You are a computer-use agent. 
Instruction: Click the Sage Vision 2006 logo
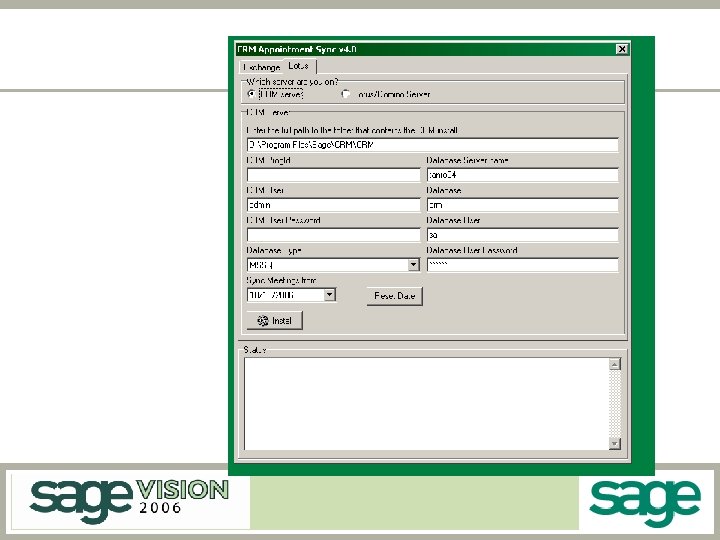129,501
